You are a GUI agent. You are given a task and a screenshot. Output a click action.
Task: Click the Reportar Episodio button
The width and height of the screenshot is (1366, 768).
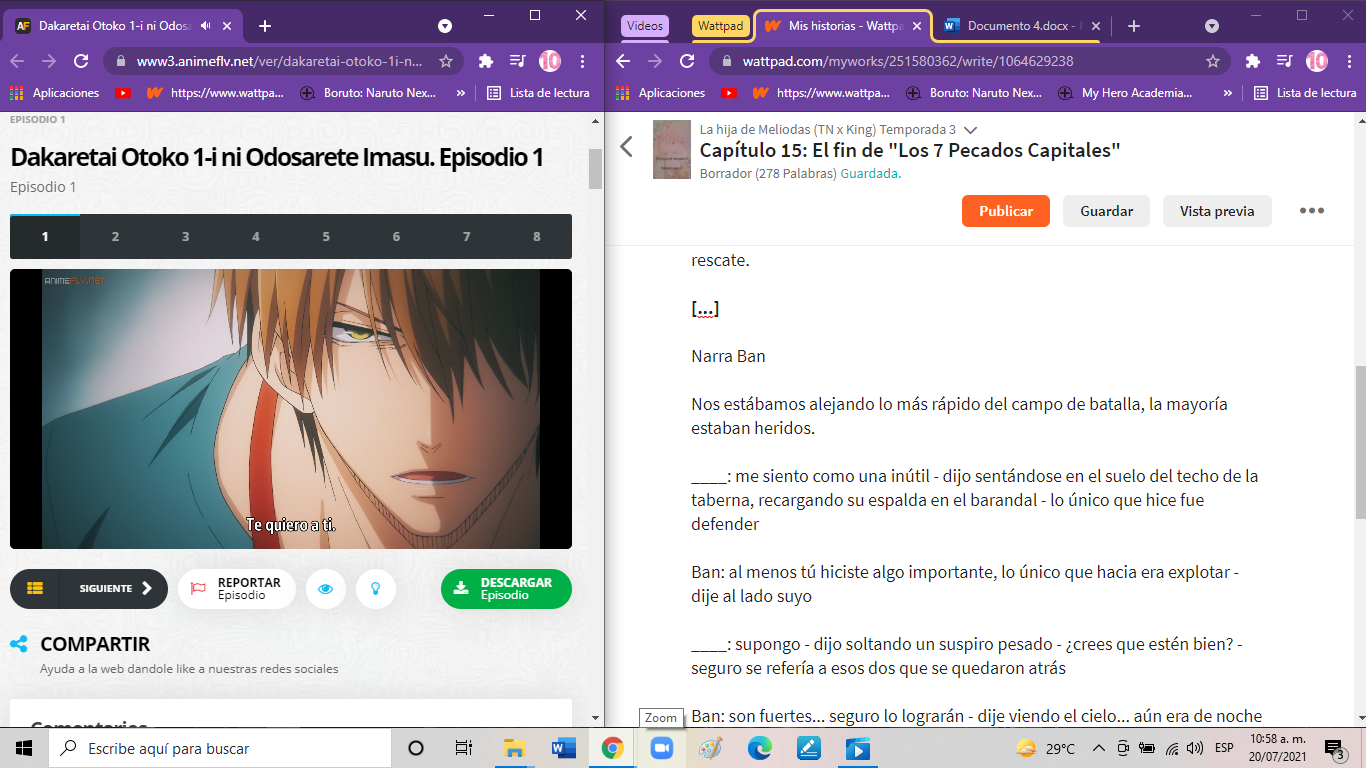point(237,589)
